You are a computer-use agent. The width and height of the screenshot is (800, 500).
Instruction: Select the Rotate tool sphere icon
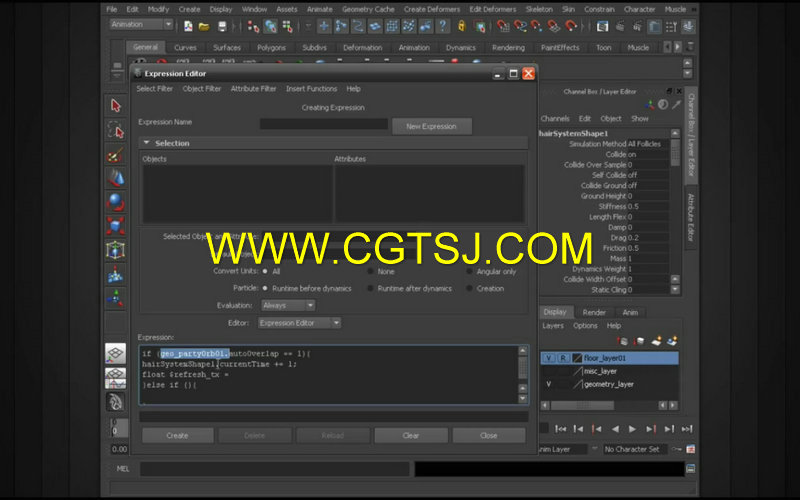coord(116,202)
